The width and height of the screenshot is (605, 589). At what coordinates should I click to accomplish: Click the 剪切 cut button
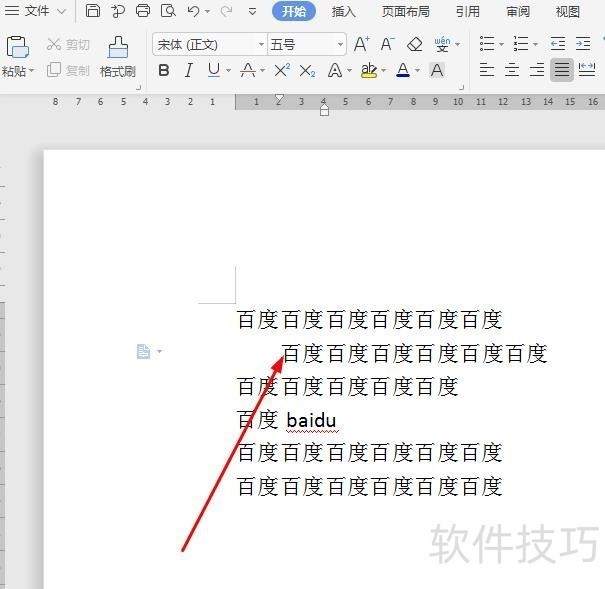[x=68, y=45]
